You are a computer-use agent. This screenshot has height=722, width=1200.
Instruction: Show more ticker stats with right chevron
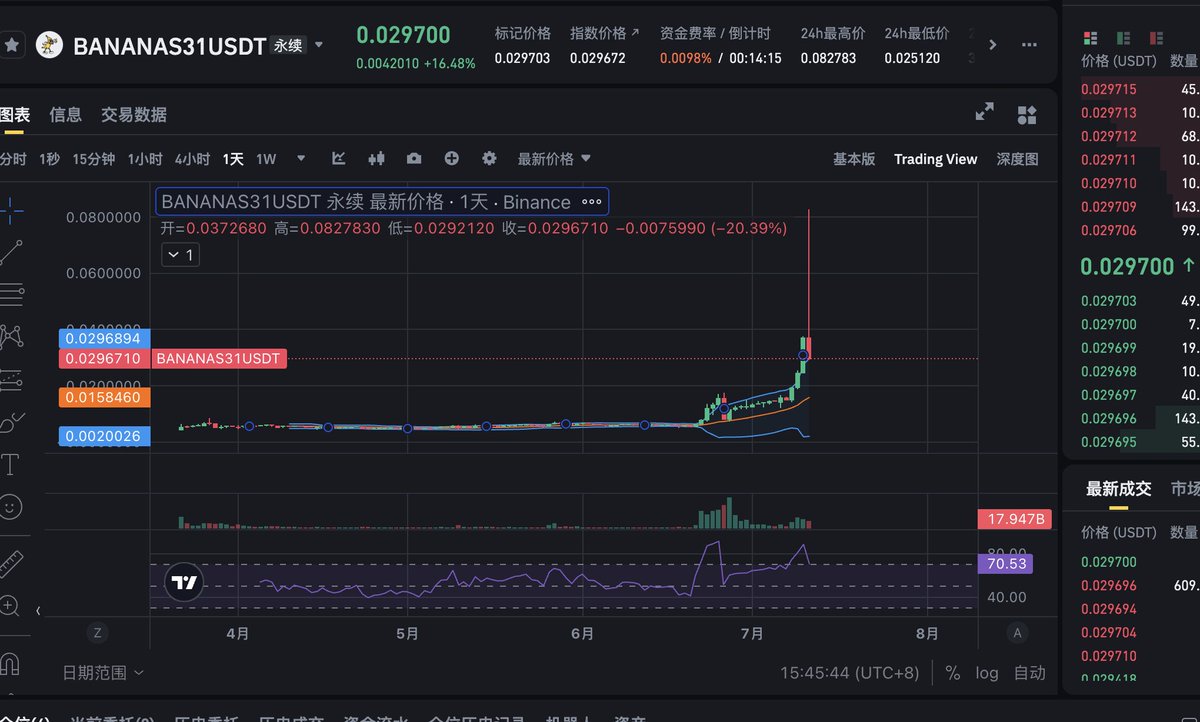click(993, 45)
